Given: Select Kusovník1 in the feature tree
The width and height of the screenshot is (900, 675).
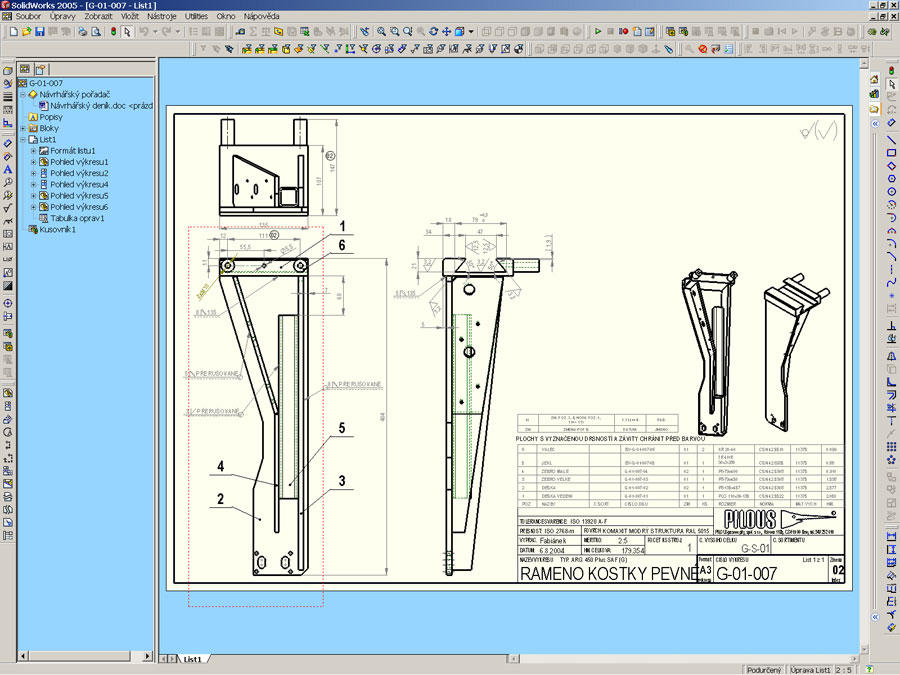Looking at the screenshot, I should 57,229.
